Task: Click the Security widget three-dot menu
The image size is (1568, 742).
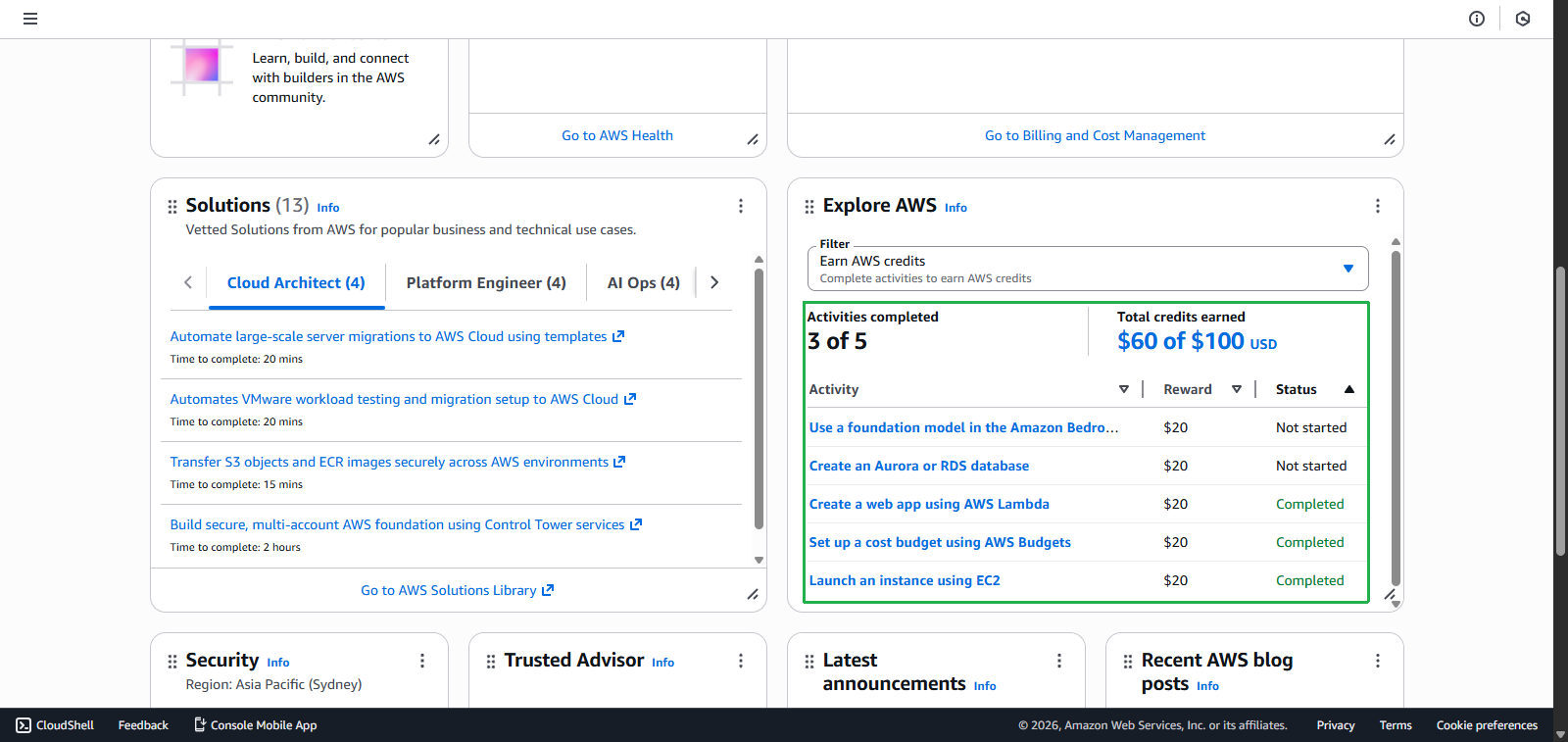Action: 422,661
